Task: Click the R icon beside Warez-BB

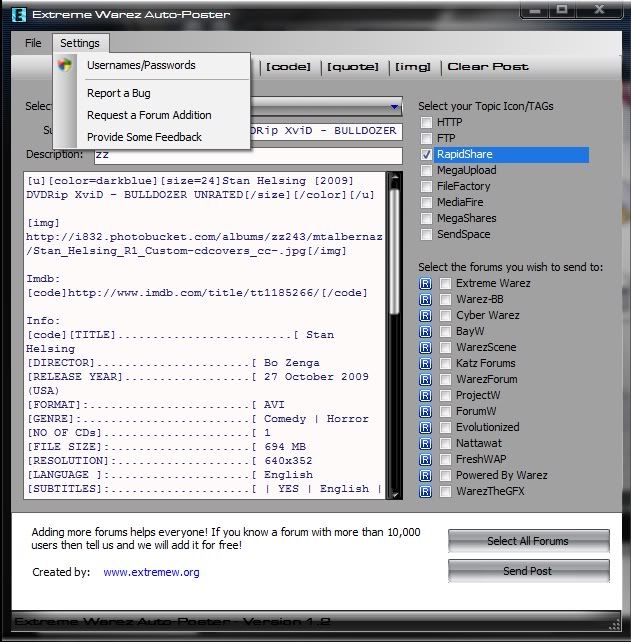Action: click(425, 299)
